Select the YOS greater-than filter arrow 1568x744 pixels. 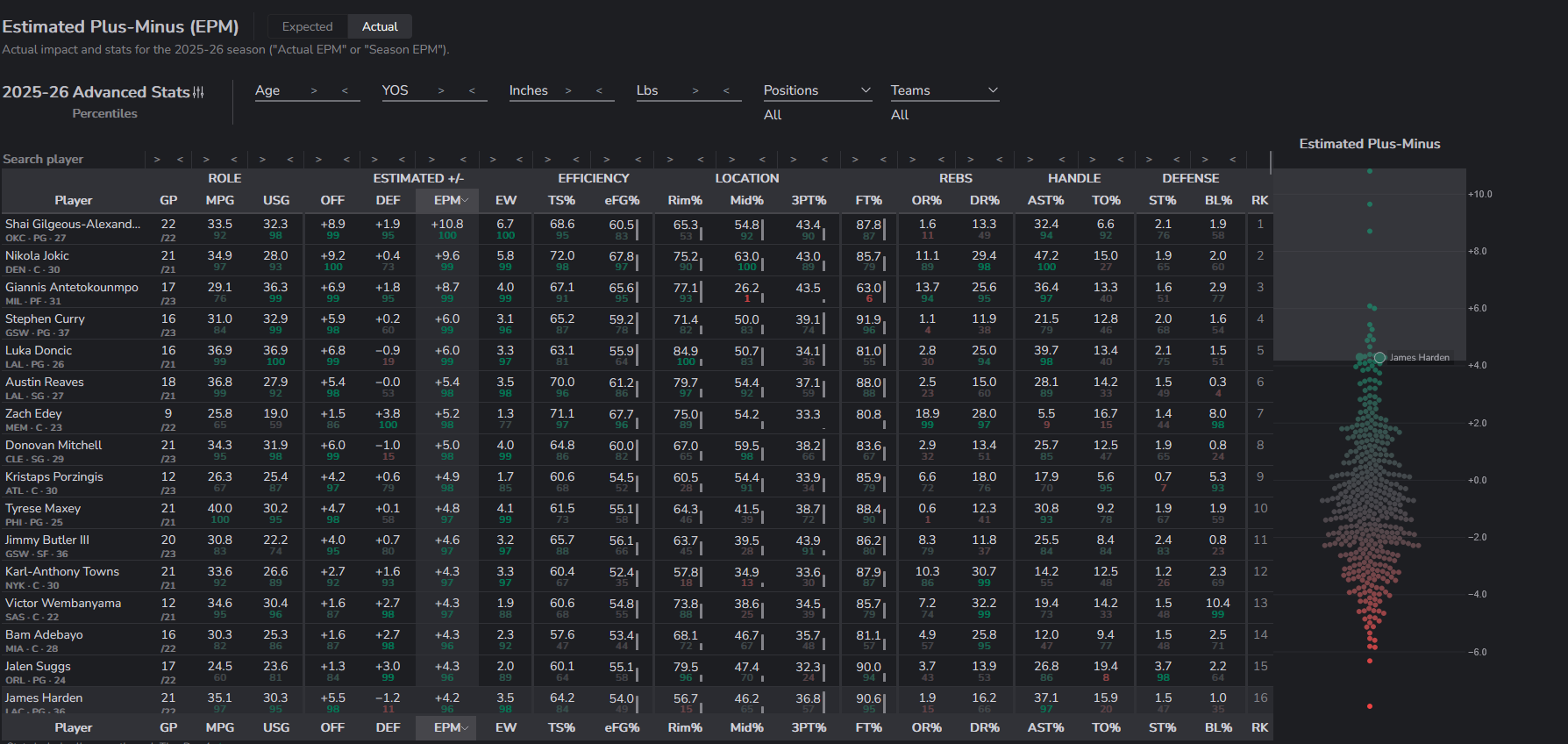coord(441,90)
